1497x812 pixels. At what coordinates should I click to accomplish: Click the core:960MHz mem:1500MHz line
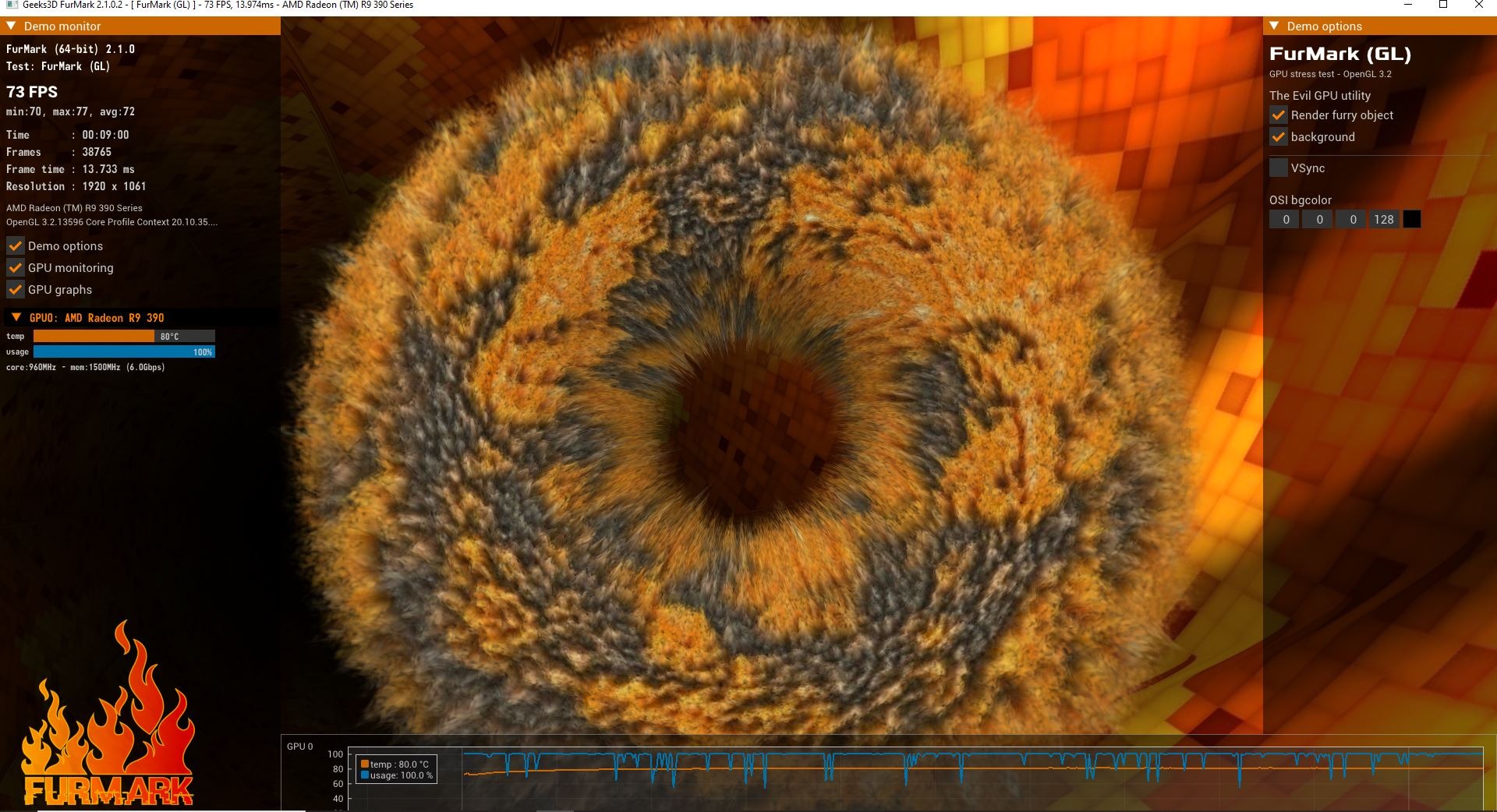(x=86, y=367)
